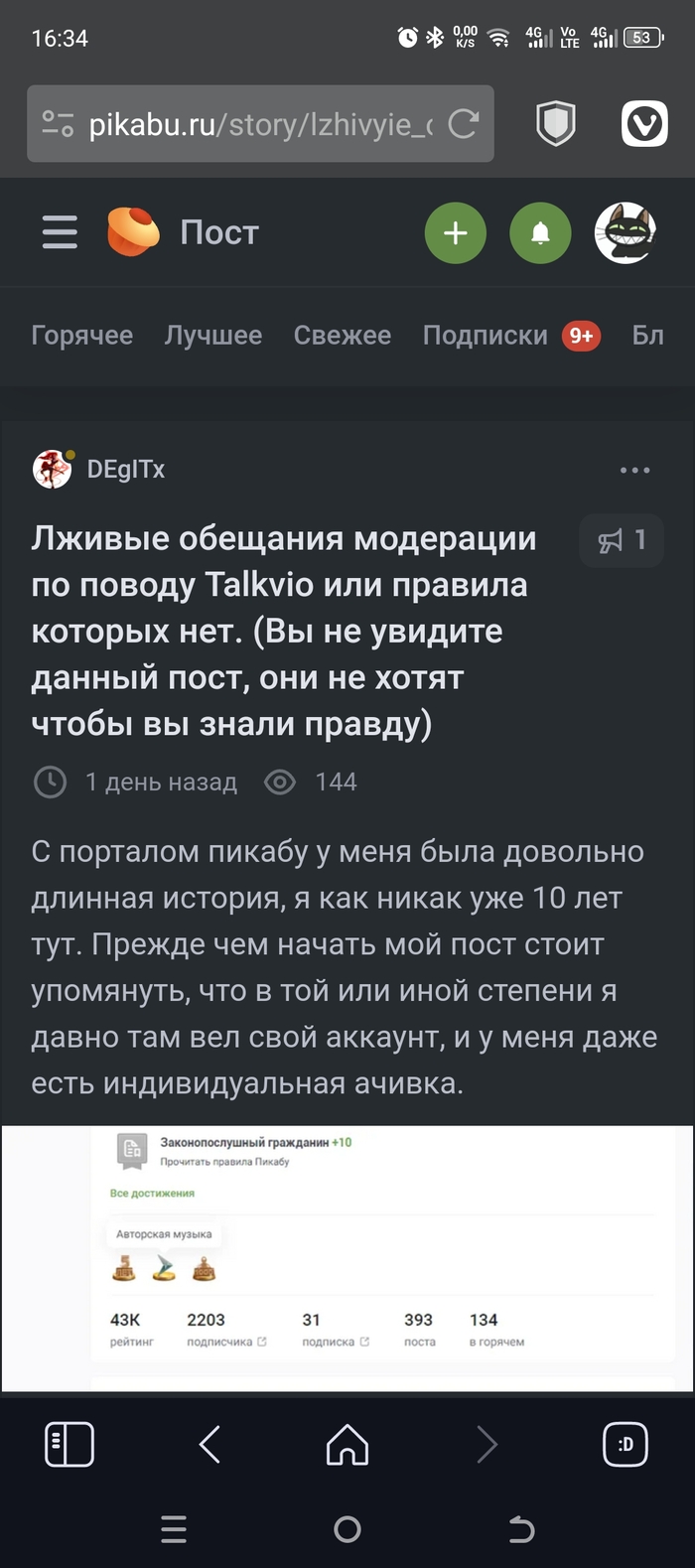
Task: Switch to the Горячее tab
Action: [81, 336]
